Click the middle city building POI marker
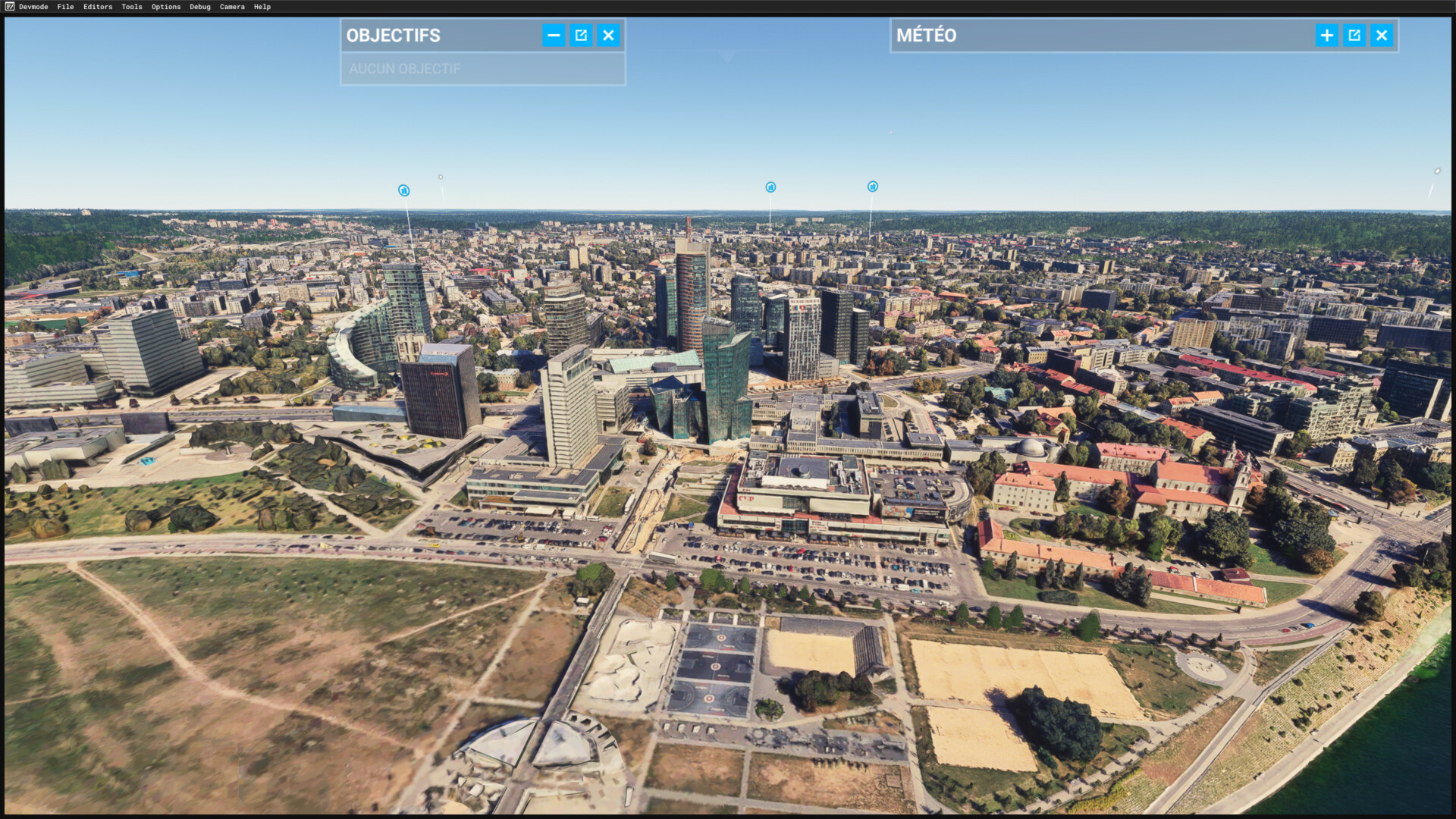Screen dimensions: 1456x819 (770, 187)
